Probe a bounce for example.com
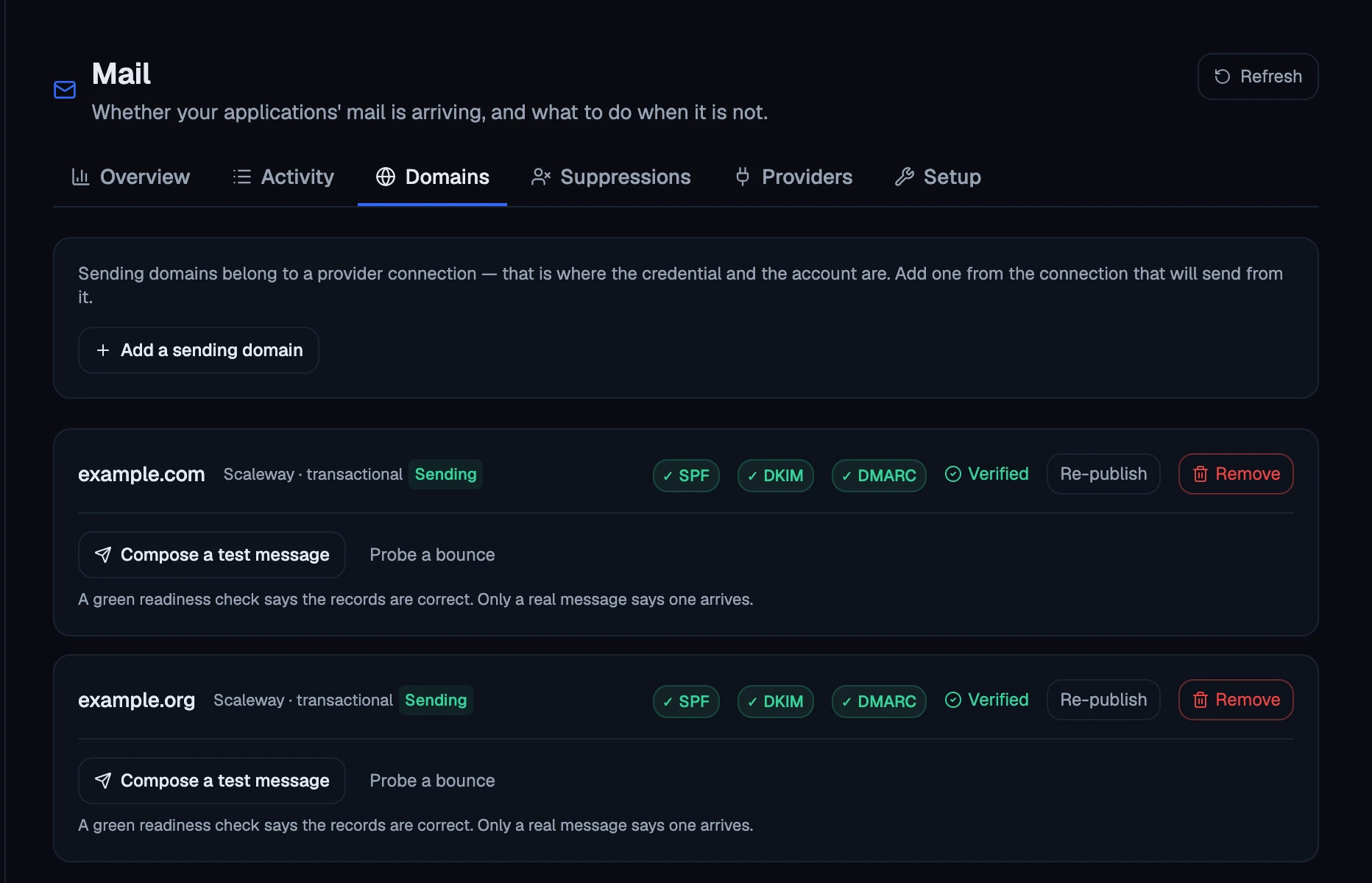The width and height of the screenshot is (1372, 883). point(432,555)
